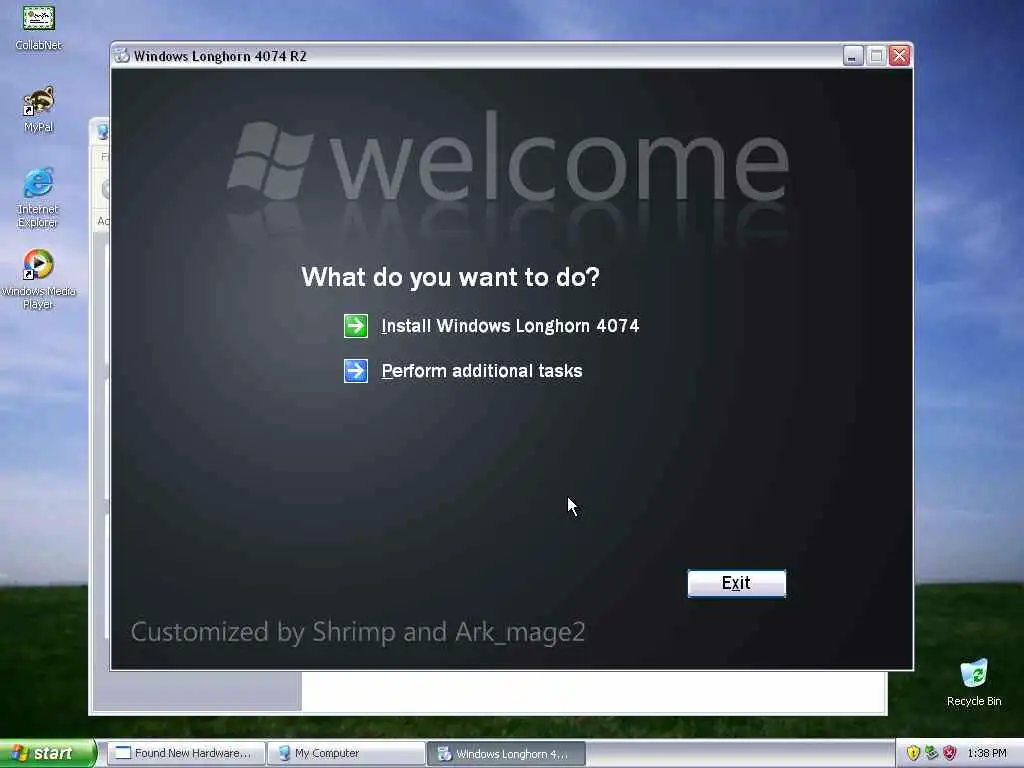The image size is (1024, 768).
Task: Switch to Found New Hardware taskbar item
Action: (x=186, y=753)
